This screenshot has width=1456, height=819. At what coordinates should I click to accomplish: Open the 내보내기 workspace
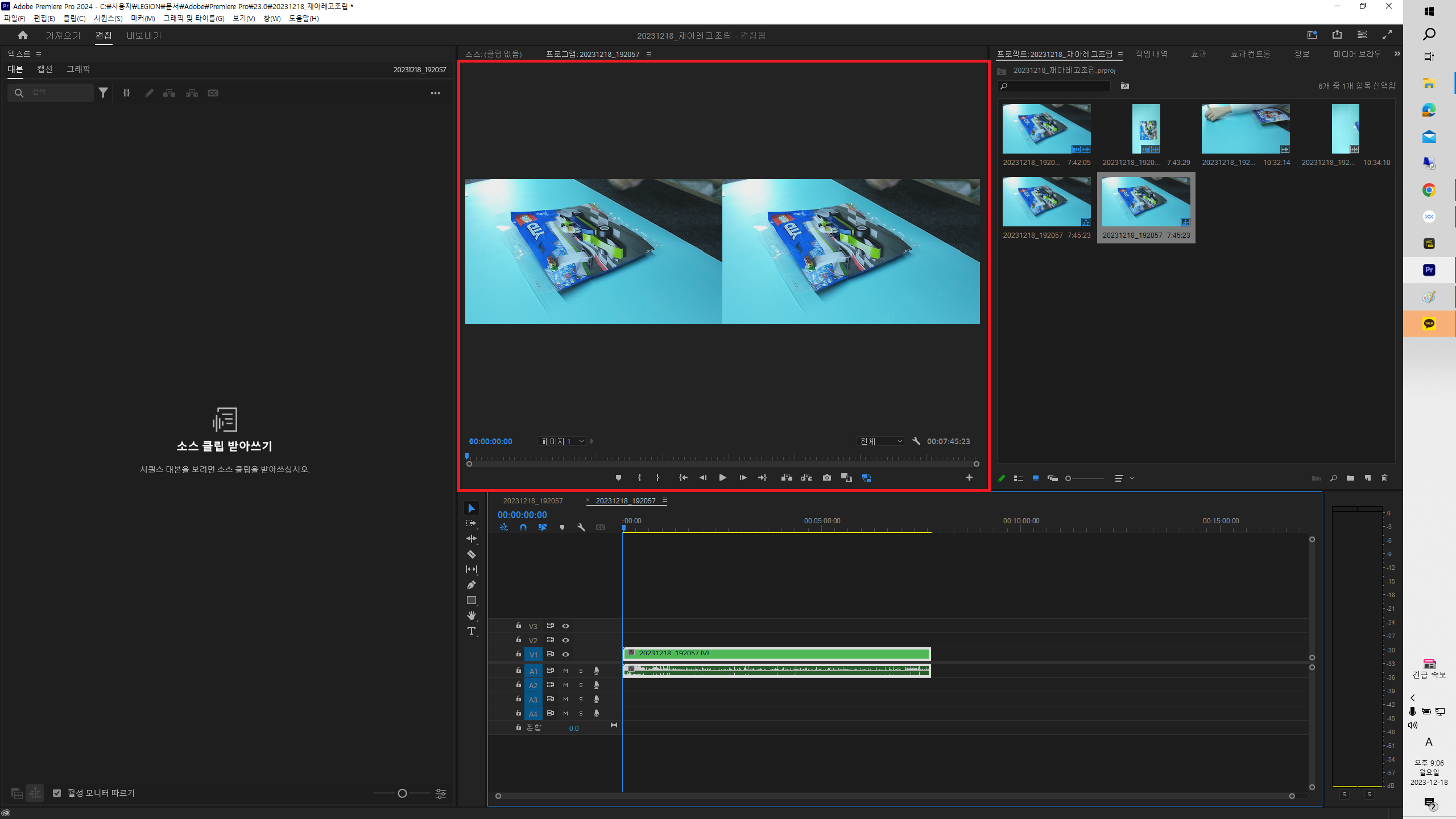click(144, 35)
